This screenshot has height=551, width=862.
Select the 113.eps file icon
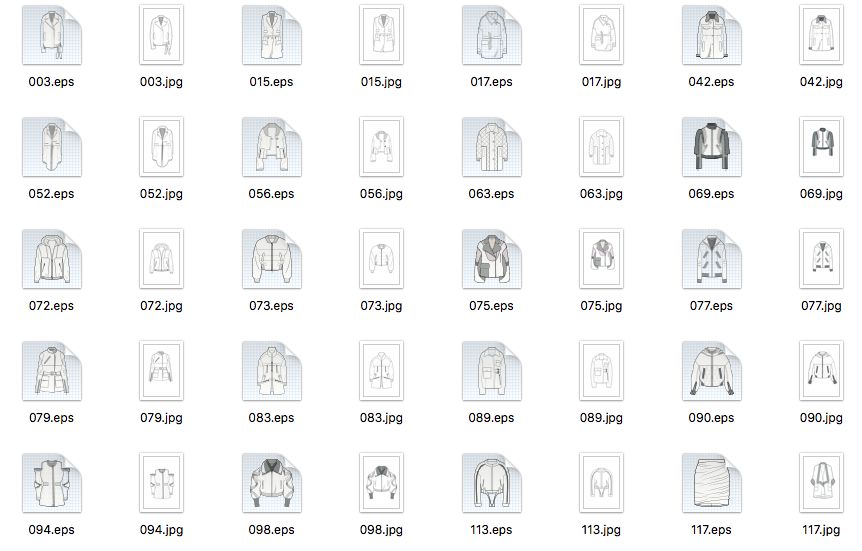point(491,484)
